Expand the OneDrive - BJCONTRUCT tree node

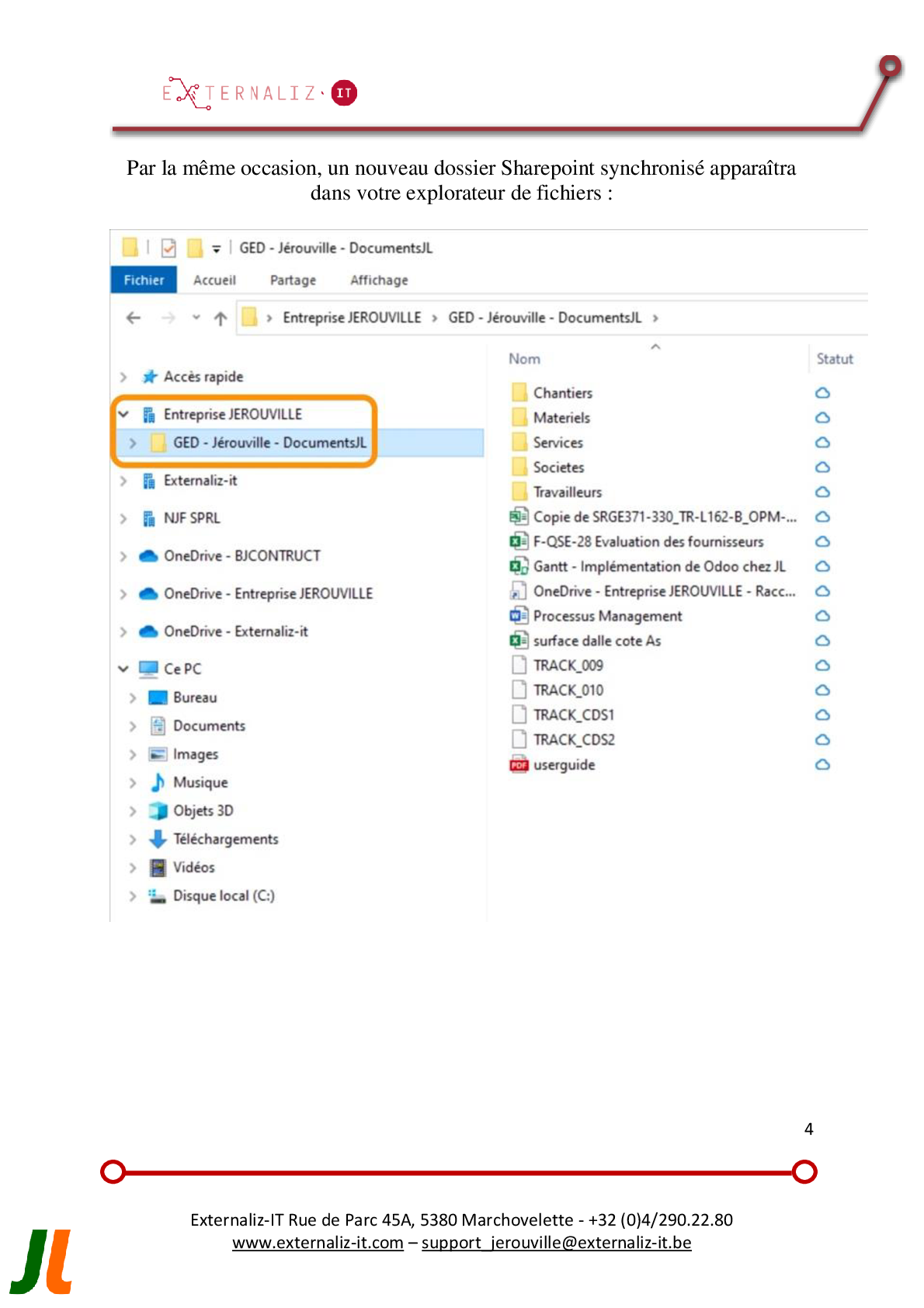click(x=123, y=556)
